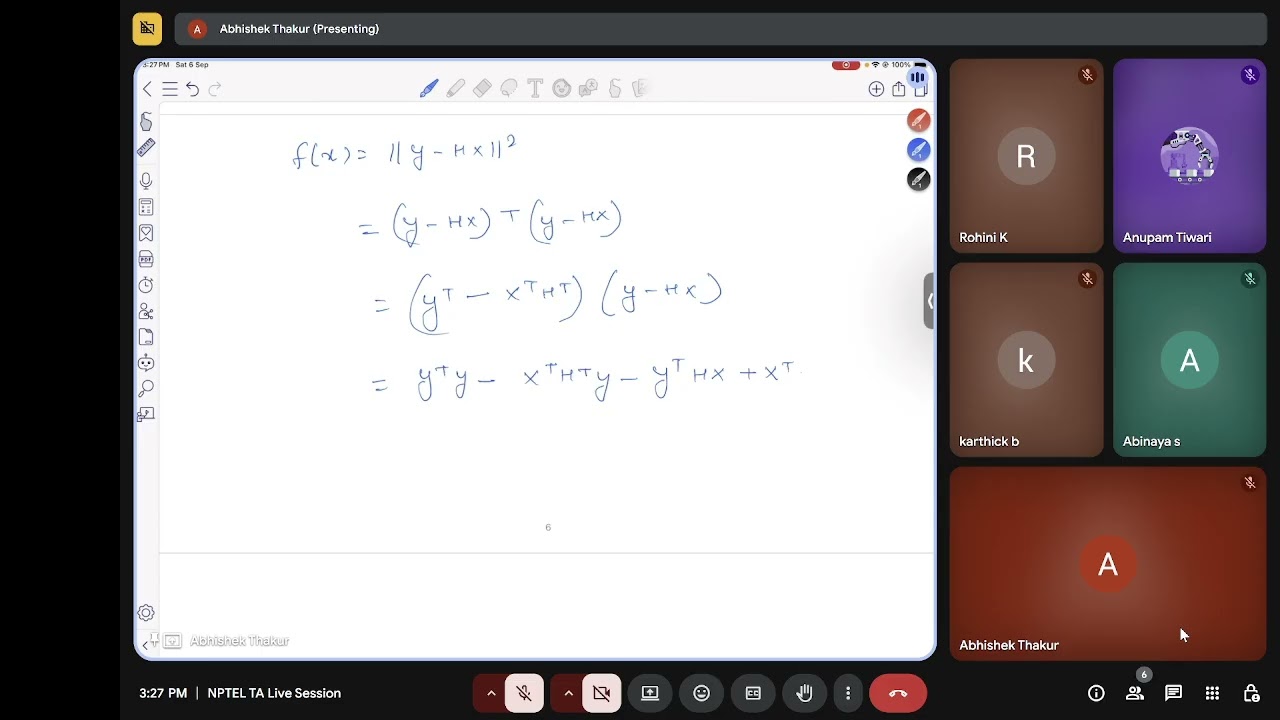
Task: Choose the black pen color preset
Action: point(919,179)
